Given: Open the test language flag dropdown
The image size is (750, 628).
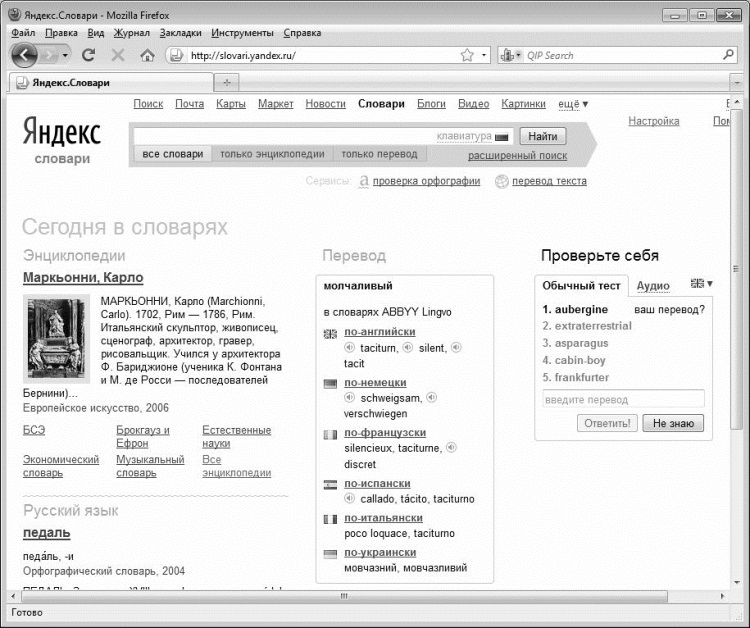Looking at the screenshot, I should (701, 284).
